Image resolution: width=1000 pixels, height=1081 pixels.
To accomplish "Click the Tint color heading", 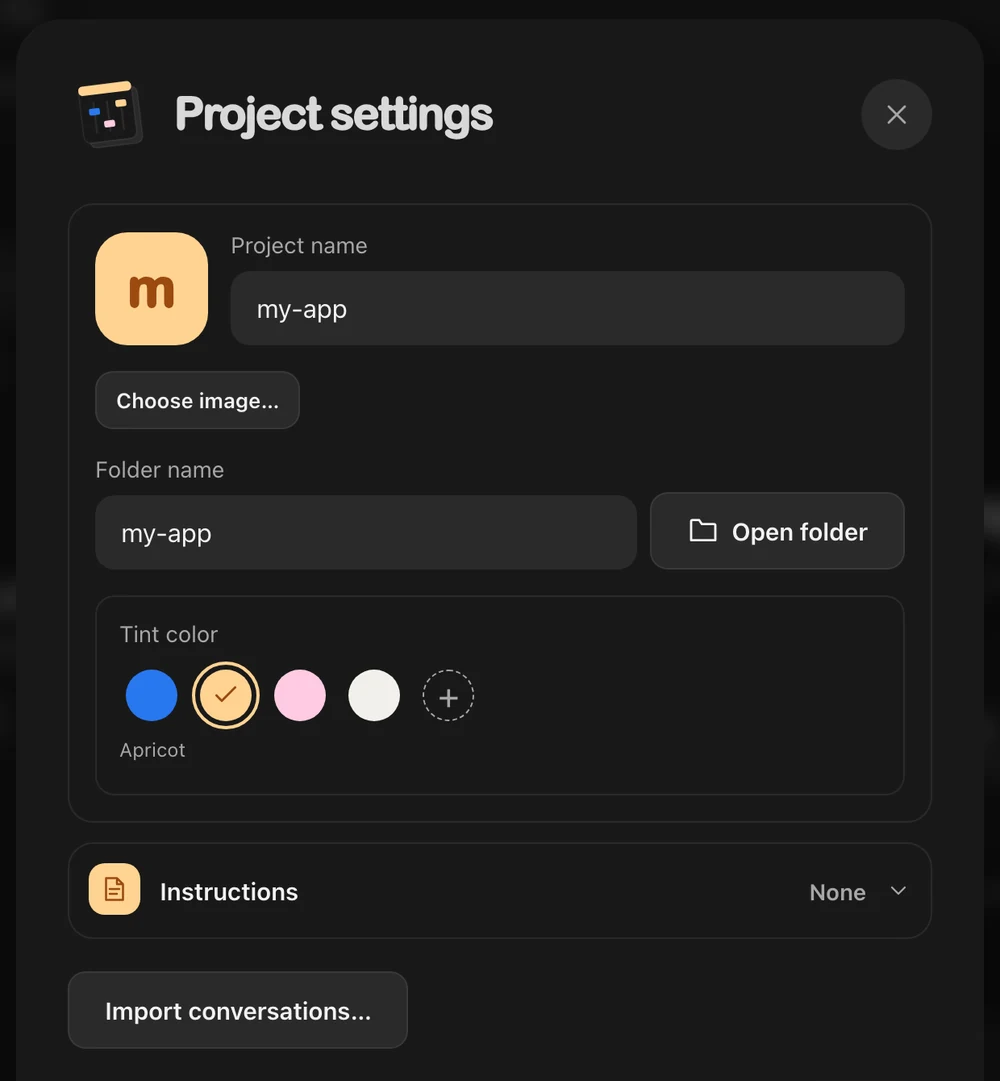I will (169, 634).
